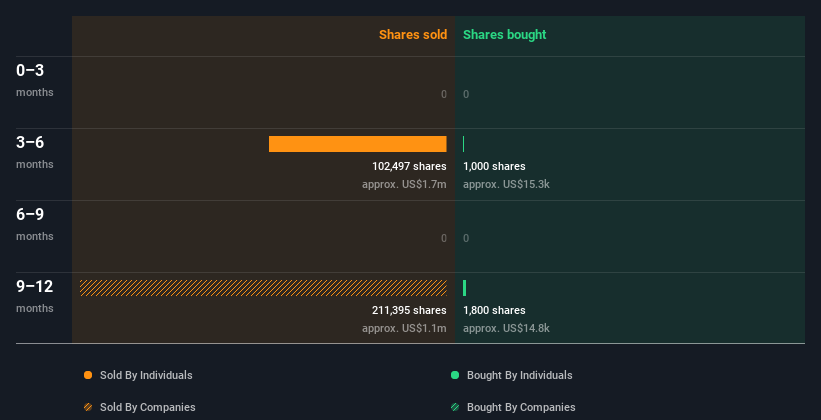Viewport: 821px width, 420px height.
Task: Click the approx. US$14.8k value
Action: coord(506,328)
